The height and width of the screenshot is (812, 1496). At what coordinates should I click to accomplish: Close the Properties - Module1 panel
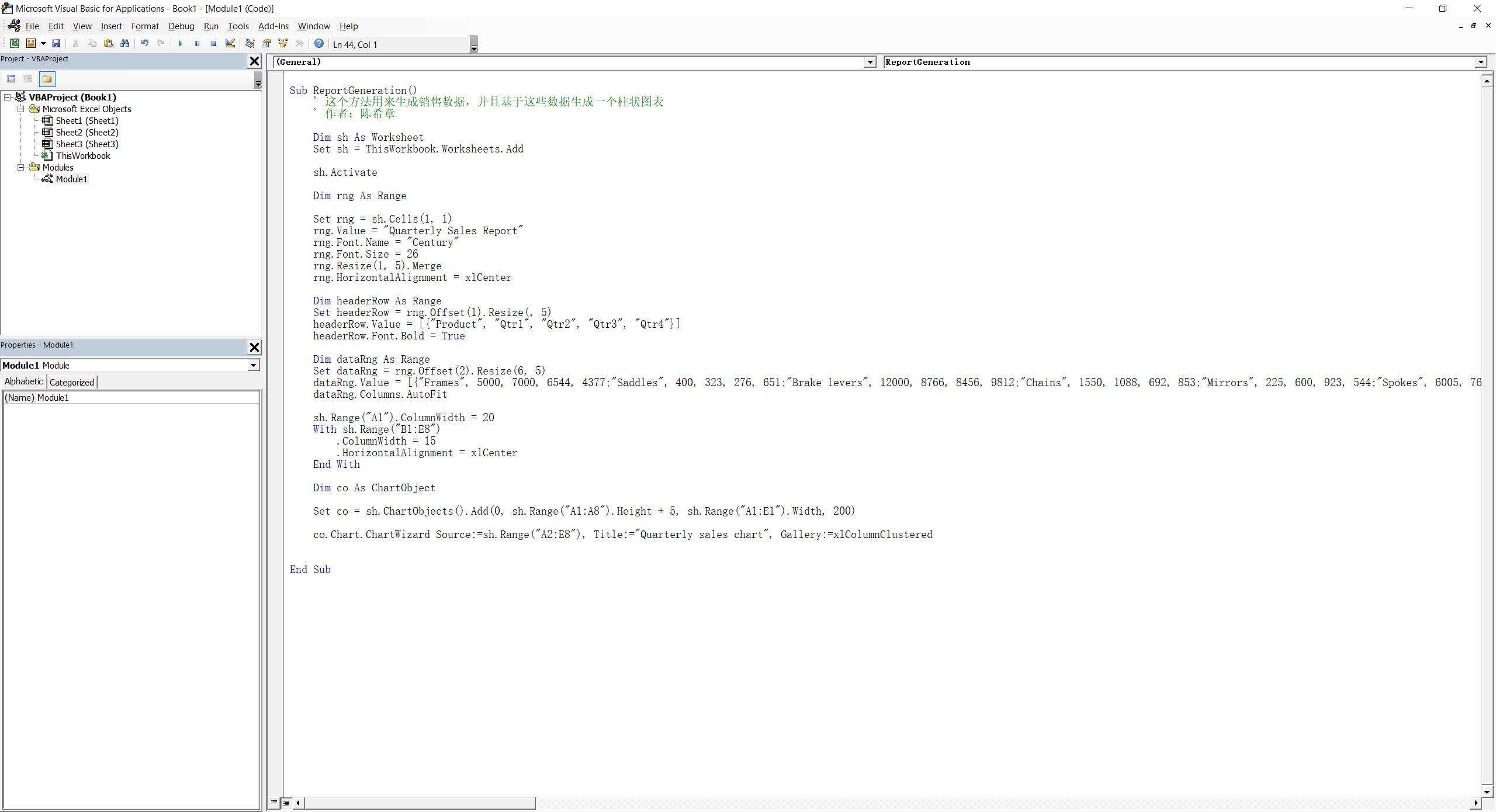click(x=254, y=347)
